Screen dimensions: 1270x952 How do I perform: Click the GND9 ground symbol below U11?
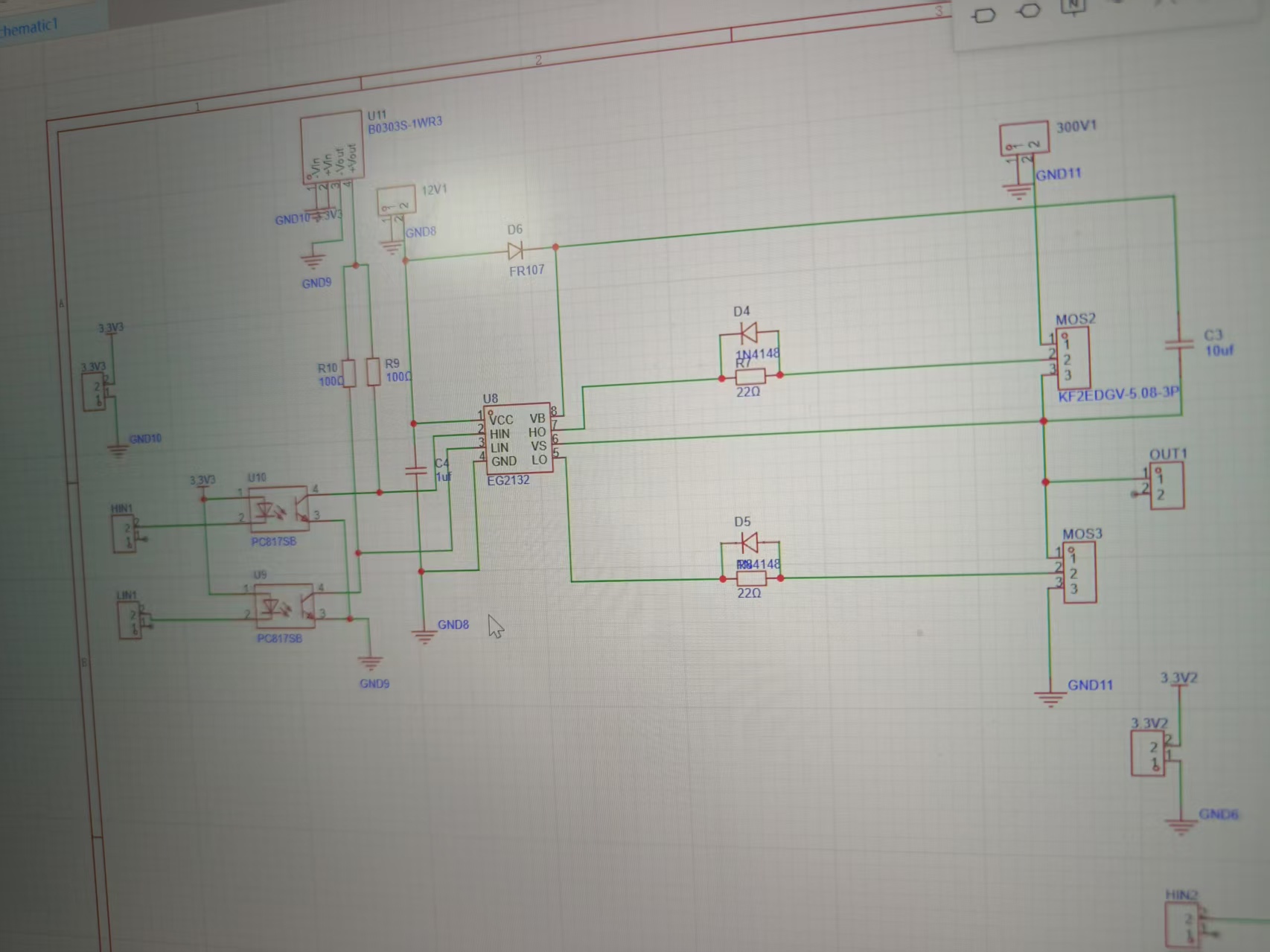[x=313, y=261]
